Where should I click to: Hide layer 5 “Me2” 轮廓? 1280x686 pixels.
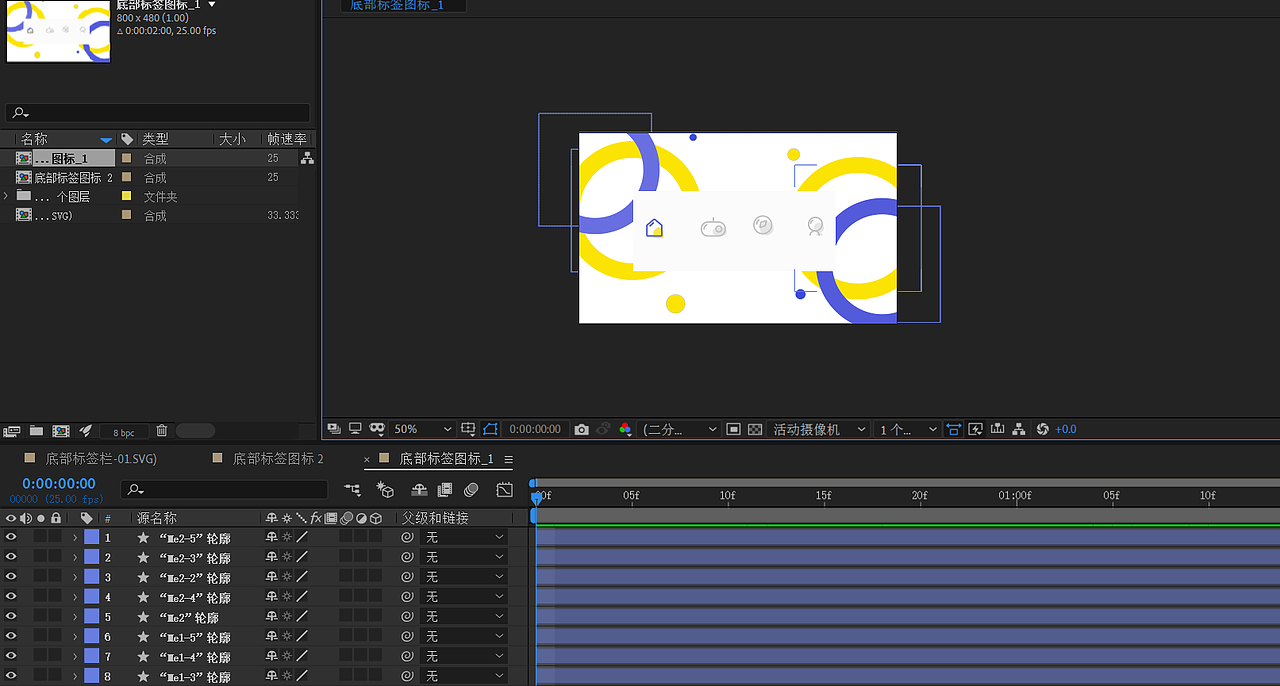pyautogui.click(x=11, y=617)
